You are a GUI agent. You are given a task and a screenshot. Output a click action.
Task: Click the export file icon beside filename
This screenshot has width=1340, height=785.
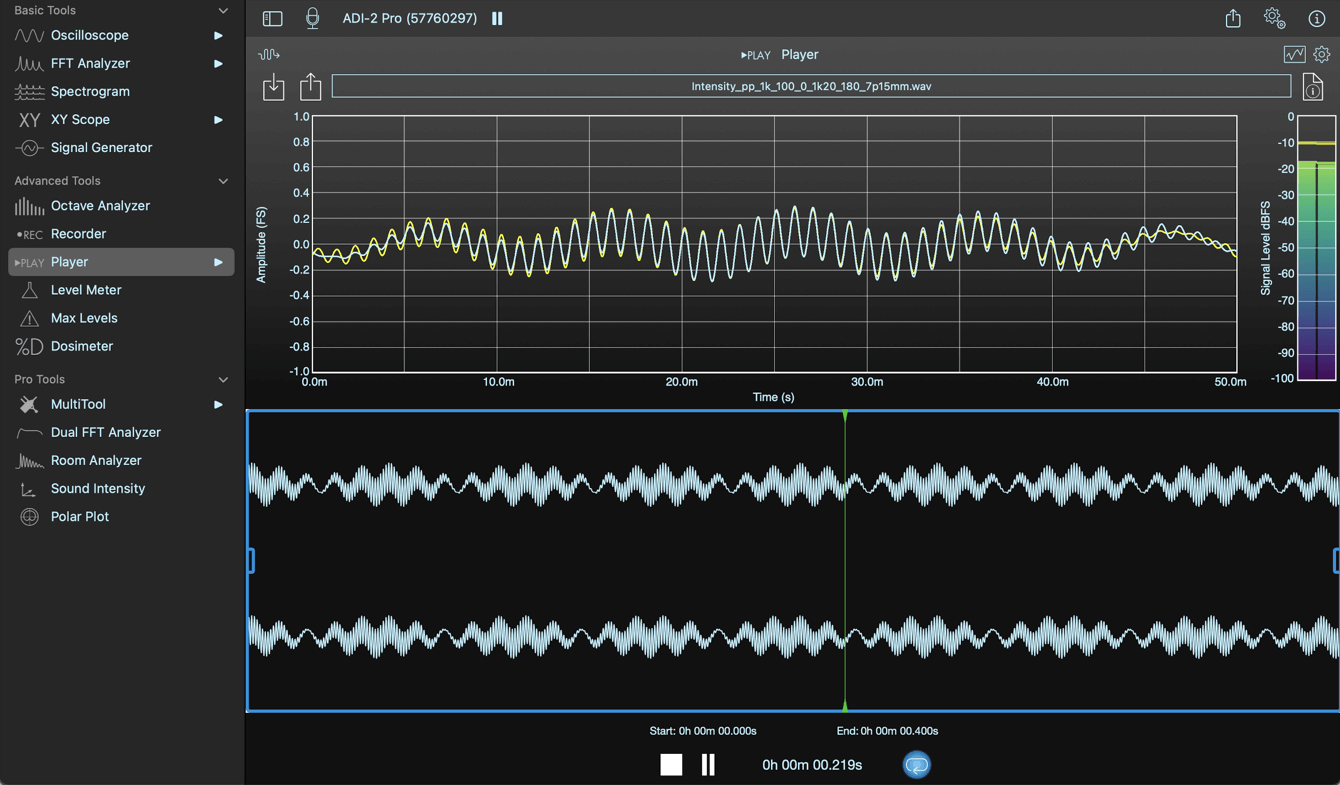[x=311, y=86]
